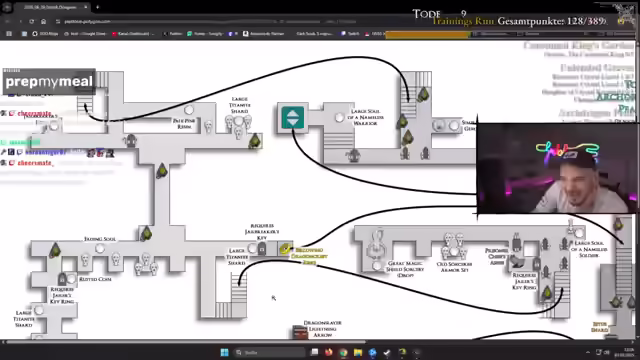Screen dimensions: 640x360
Task: Open the Windows Start menu
Action: coord(224,352)
